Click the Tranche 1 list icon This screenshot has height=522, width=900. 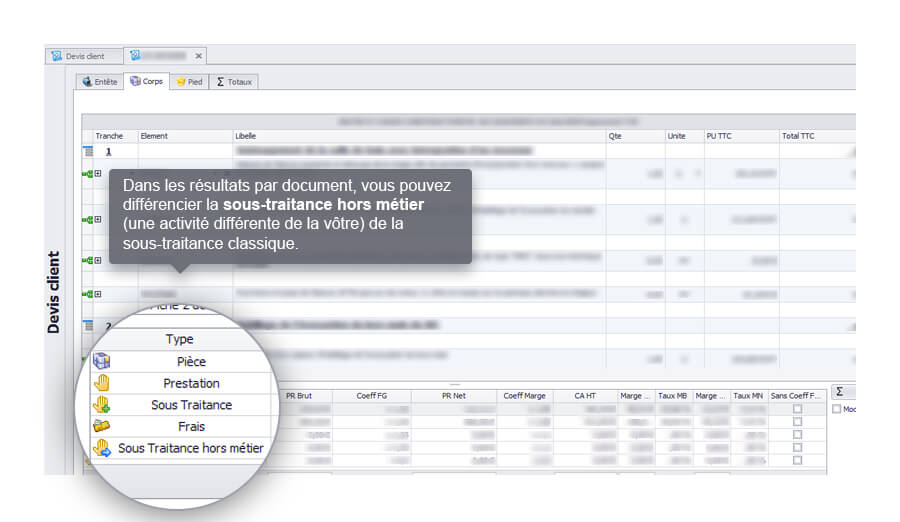[x=87, y=152]
